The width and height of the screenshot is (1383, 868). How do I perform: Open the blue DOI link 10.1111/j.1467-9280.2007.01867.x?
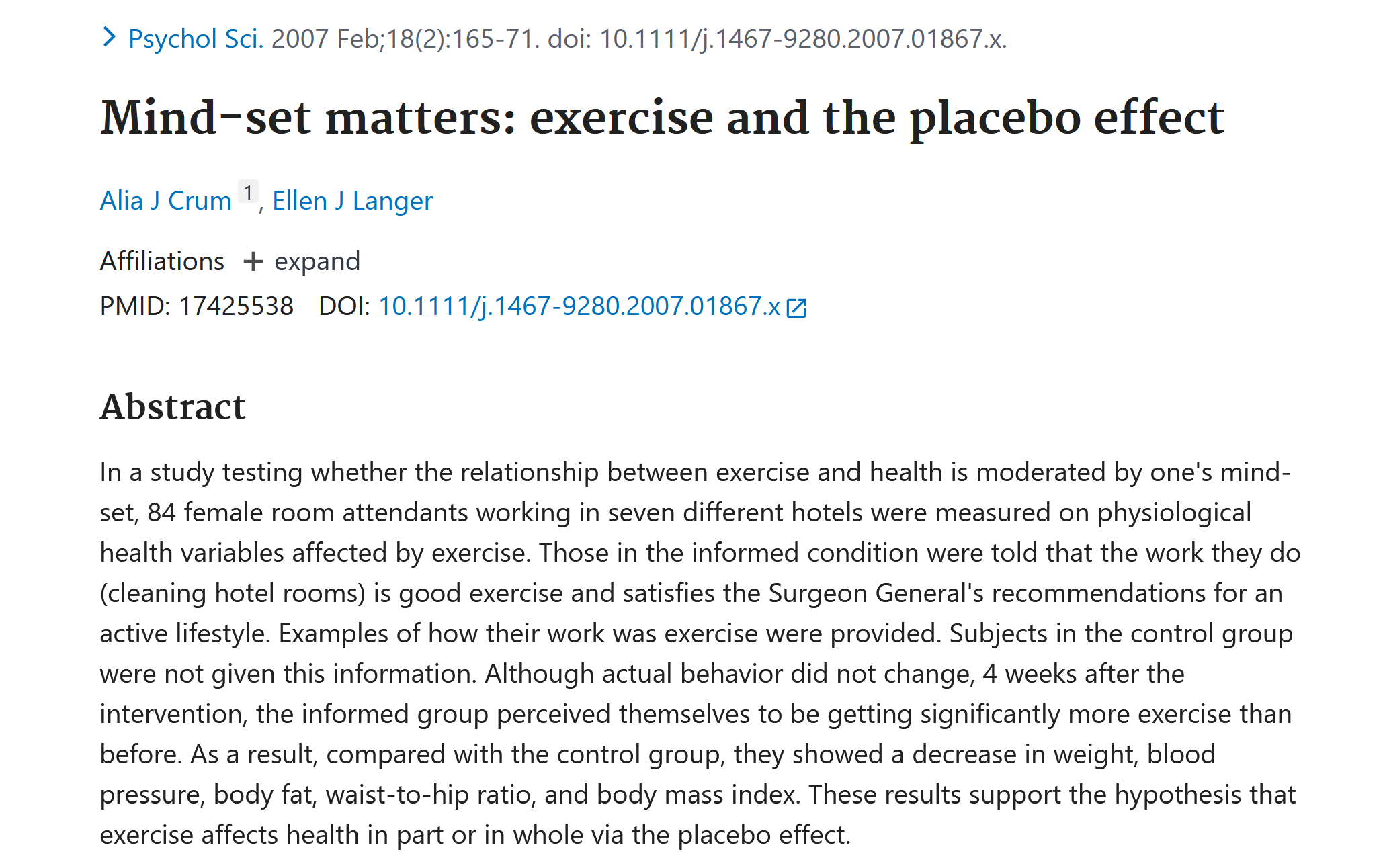point(579,306)
